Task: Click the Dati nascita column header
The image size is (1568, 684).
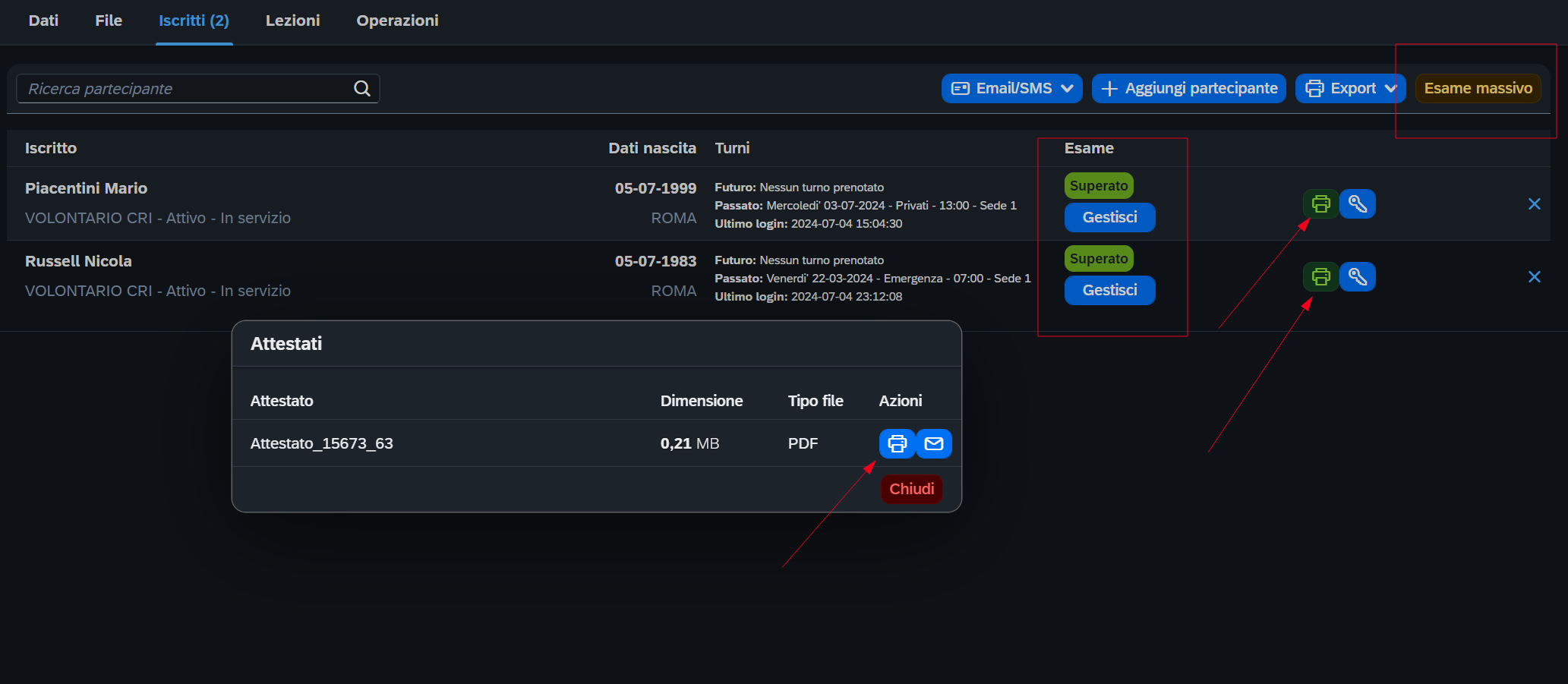Action: (x=652, y=148)
